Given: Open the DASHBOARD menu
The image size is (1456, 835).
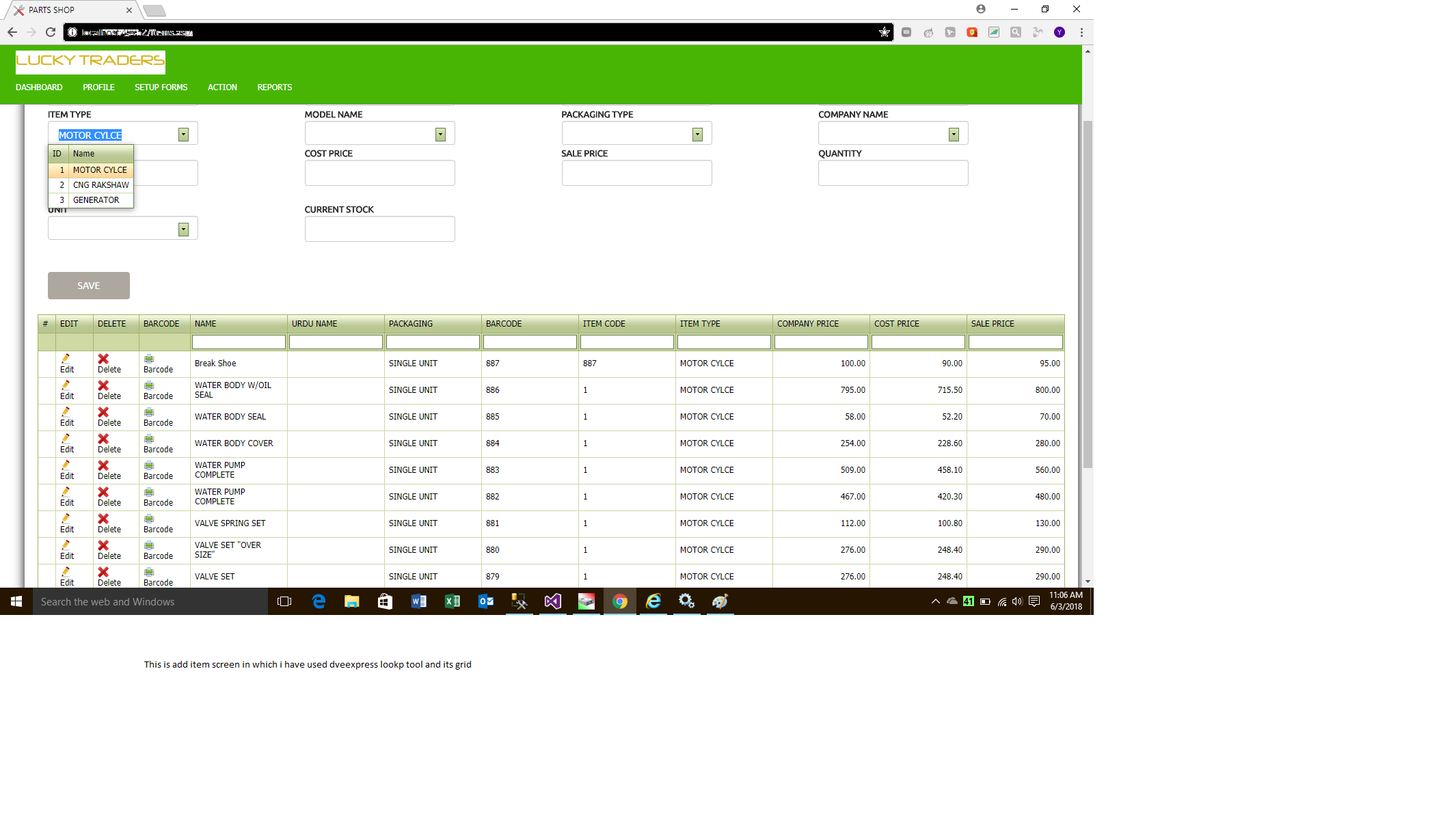Looking at the screenshot, I should point(39,87).
